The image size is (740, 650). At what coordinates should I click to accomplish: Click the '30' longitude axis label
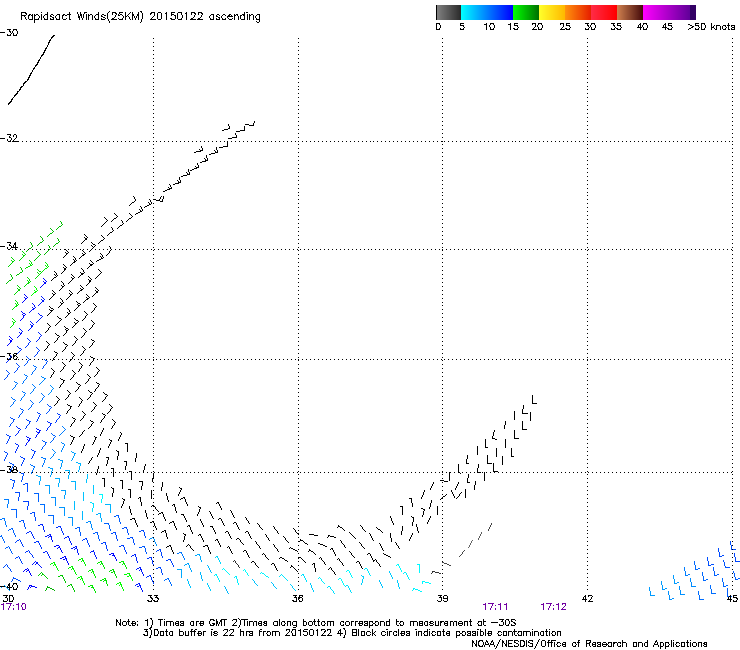[x=8, y=598]
